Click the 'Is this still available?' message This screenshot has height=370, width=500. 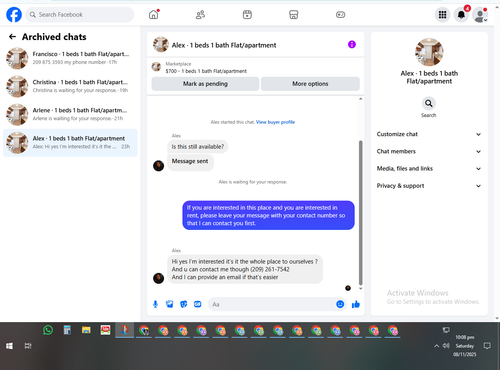[198, 147]
